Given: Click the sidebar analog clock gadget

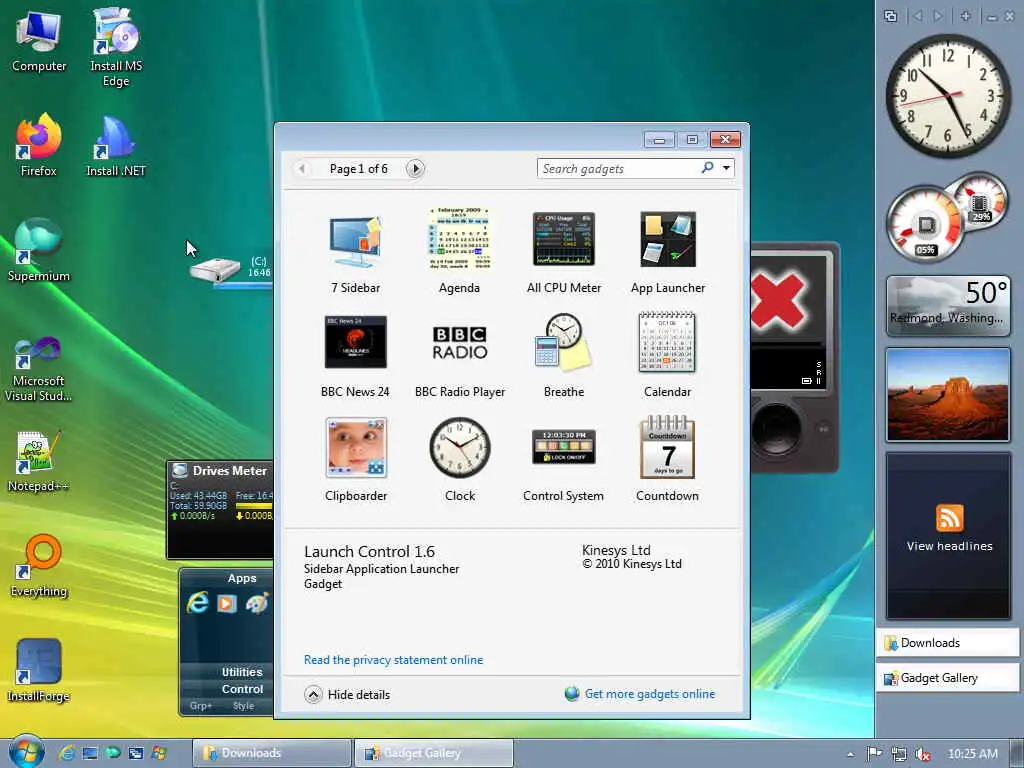Looking at the screenshot, I should (x=948, y=95).
